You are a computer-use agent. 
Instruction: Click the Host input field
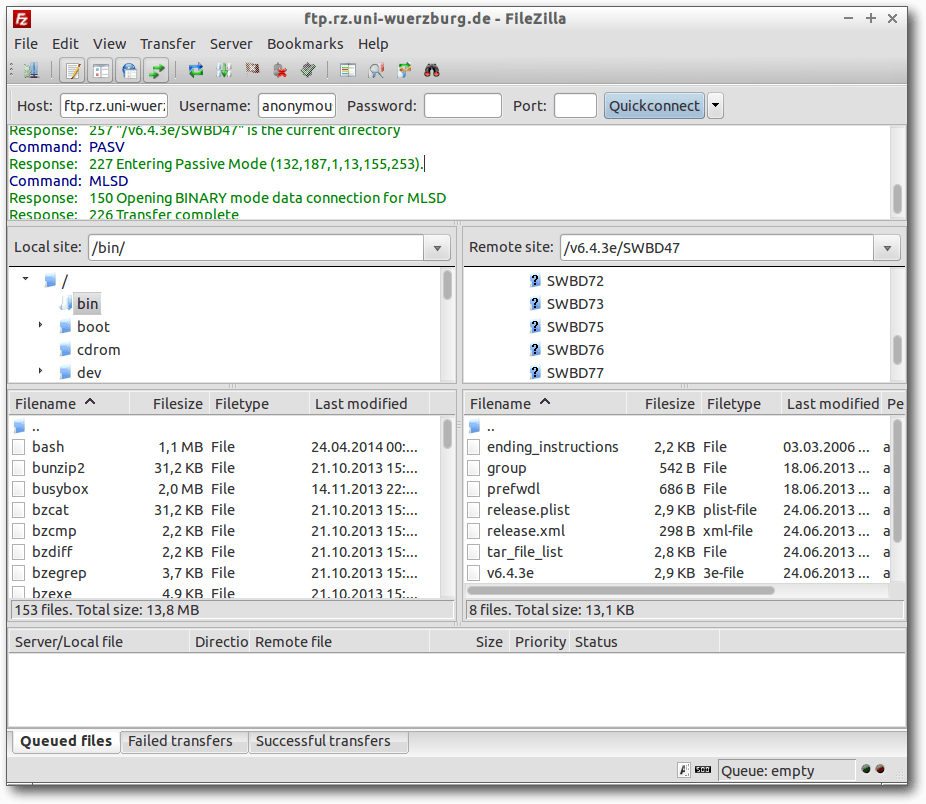pos(114,106)
